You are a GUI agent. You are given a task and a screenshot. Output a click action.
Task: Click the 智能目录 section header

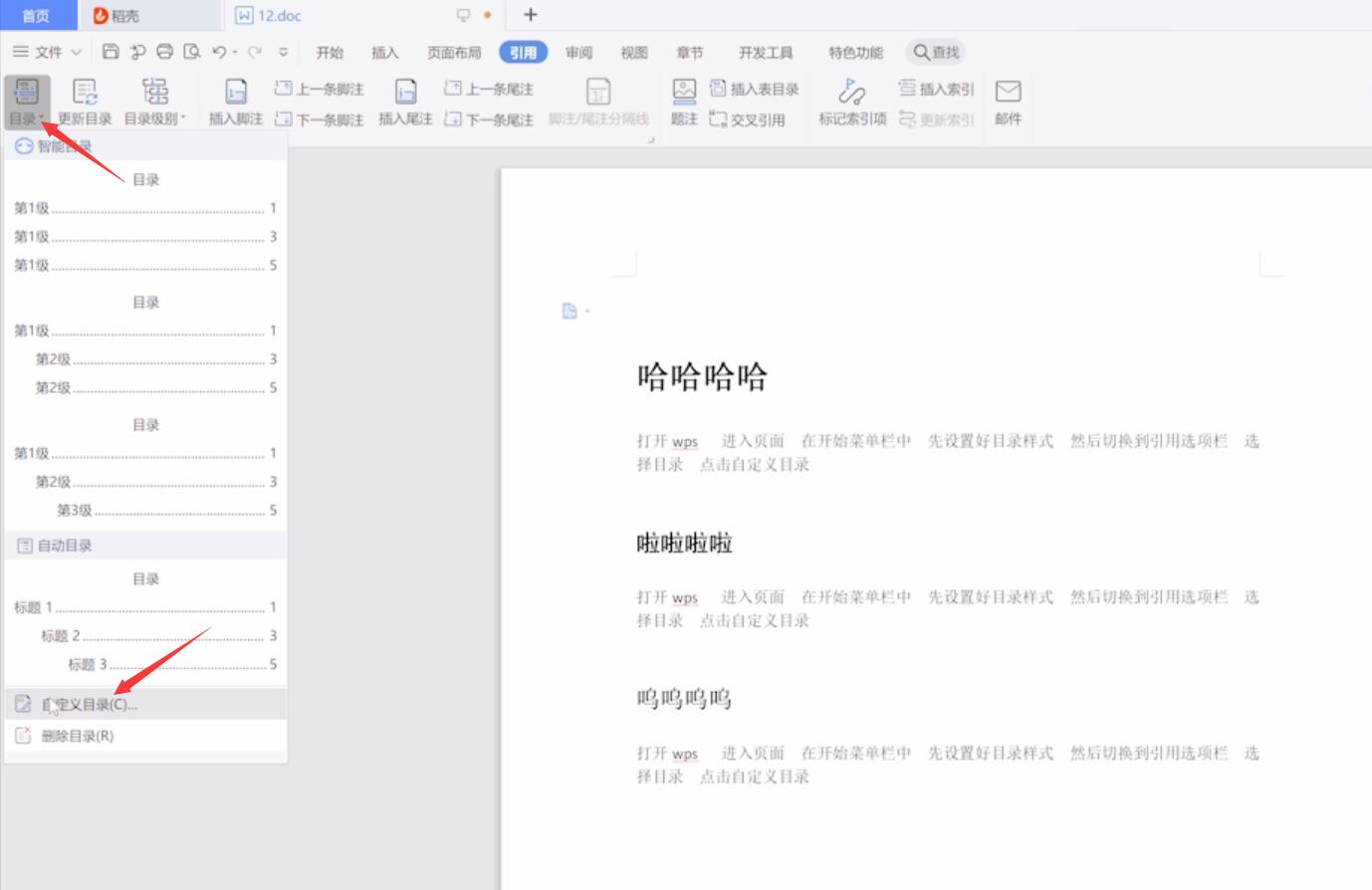pos(145,146)
